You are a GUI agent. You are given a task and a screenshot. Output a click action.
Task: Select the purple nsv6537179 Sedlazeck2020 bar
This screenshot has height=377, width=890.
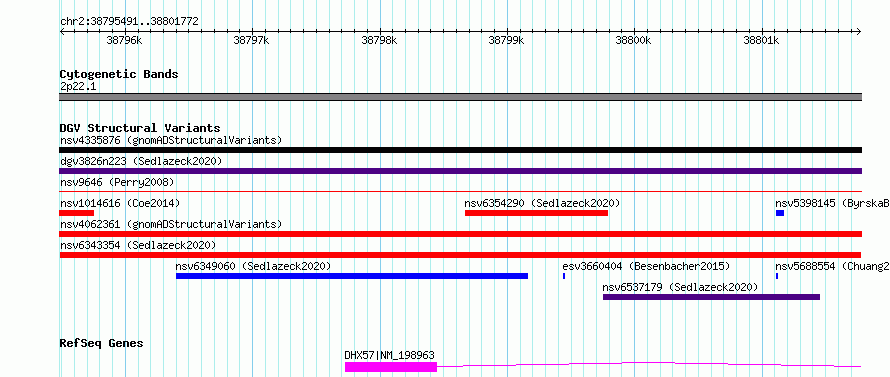711,297
